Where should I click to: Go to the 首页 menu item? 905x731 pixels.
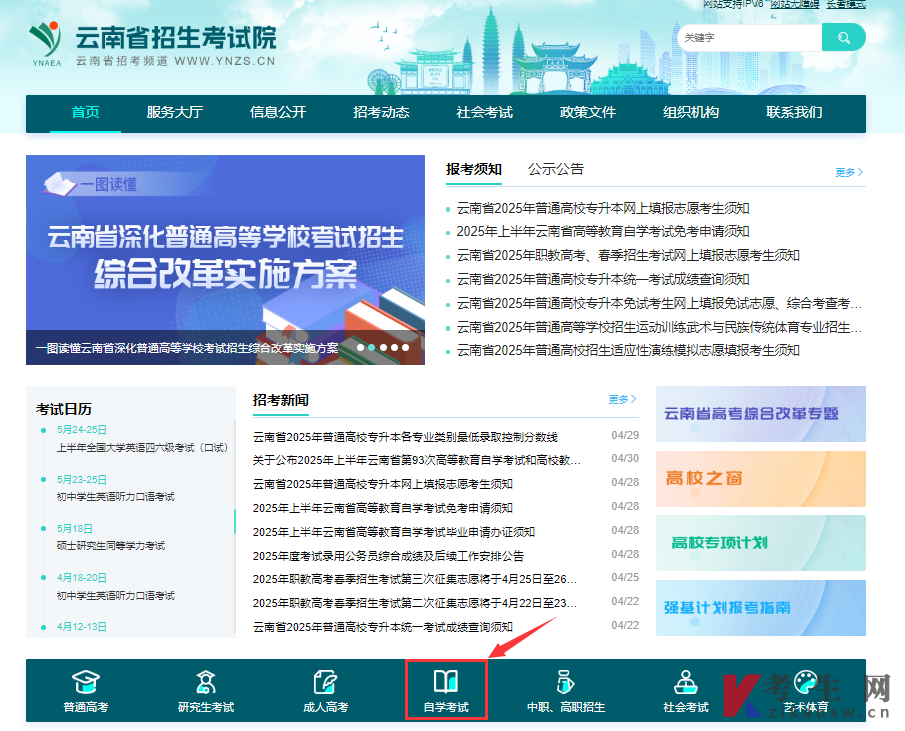(85, 112)
